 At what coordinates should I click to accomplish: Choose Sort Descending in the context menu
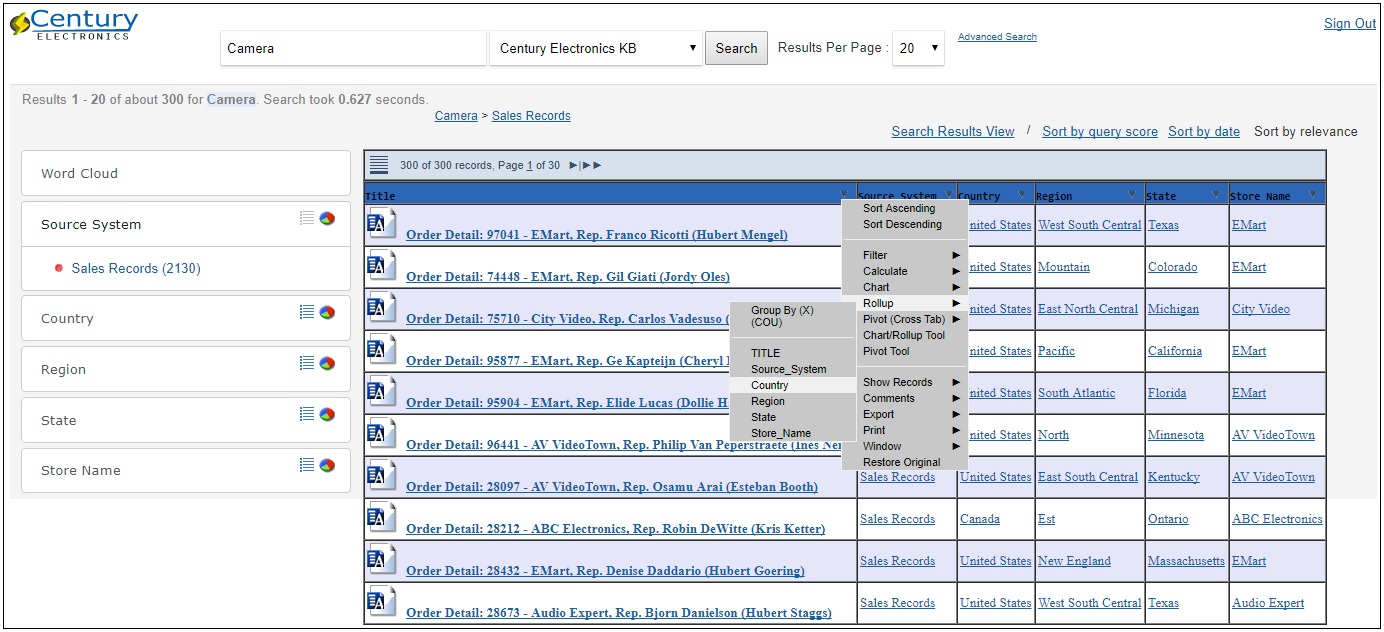[x=902, y=224]
